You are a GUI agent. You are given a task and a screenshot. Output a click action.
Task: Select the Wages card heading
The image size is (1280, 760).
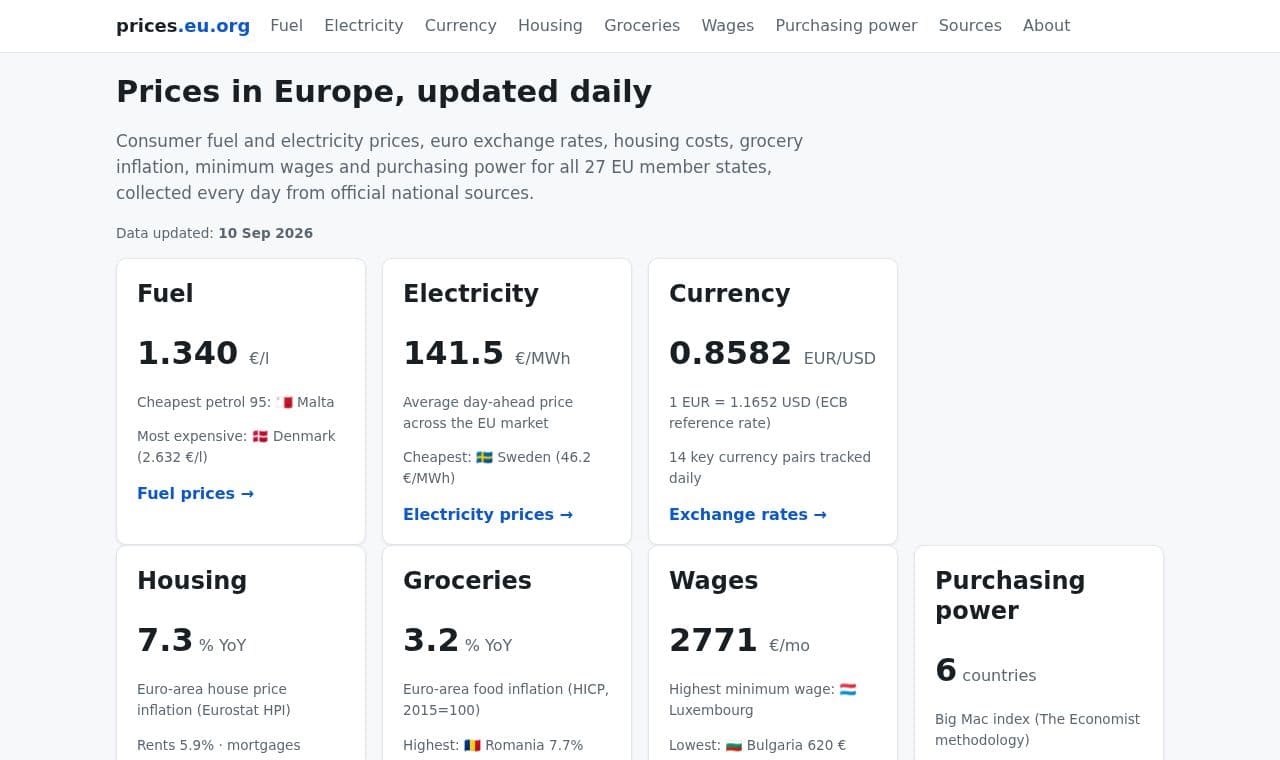tap(713, 580)
